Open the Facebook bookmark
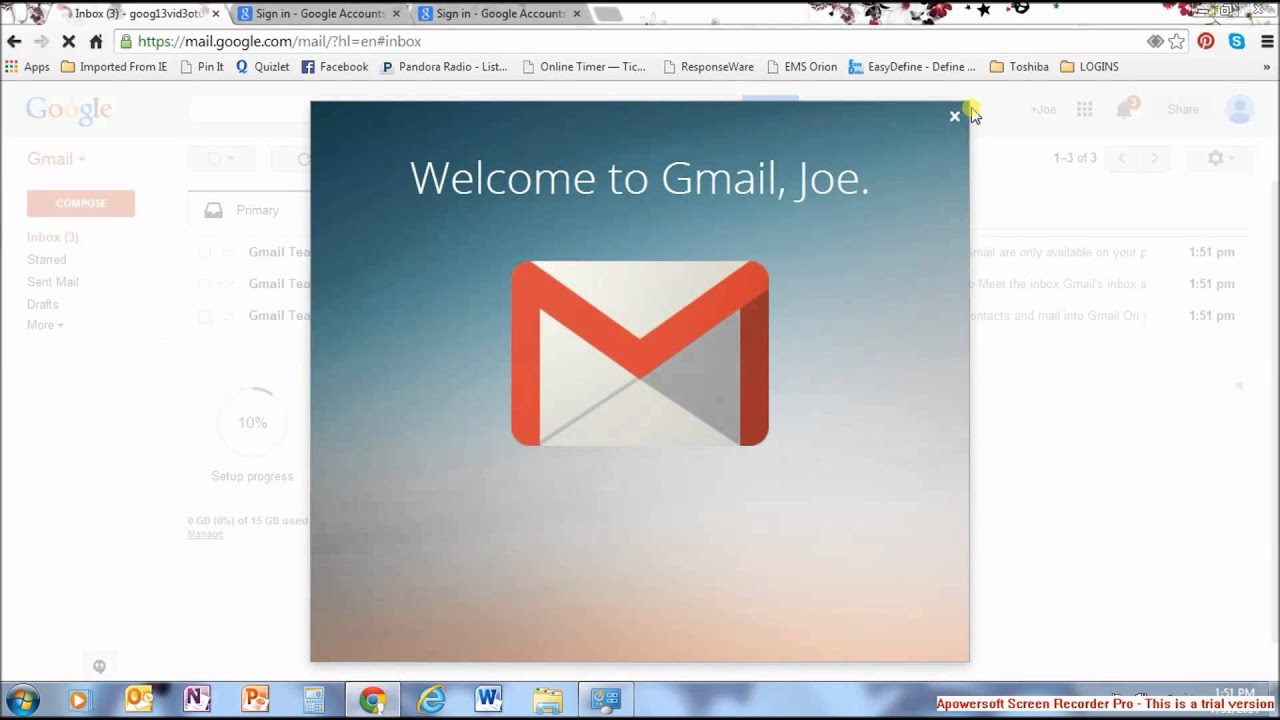This screenshot has height=720, width=1280. pos(335,67)
